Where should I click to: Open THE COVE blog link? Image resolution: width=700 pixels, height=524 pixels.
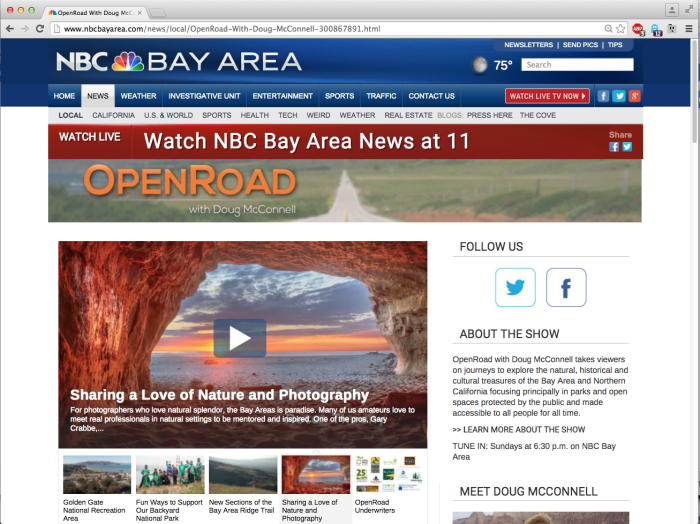538,115
